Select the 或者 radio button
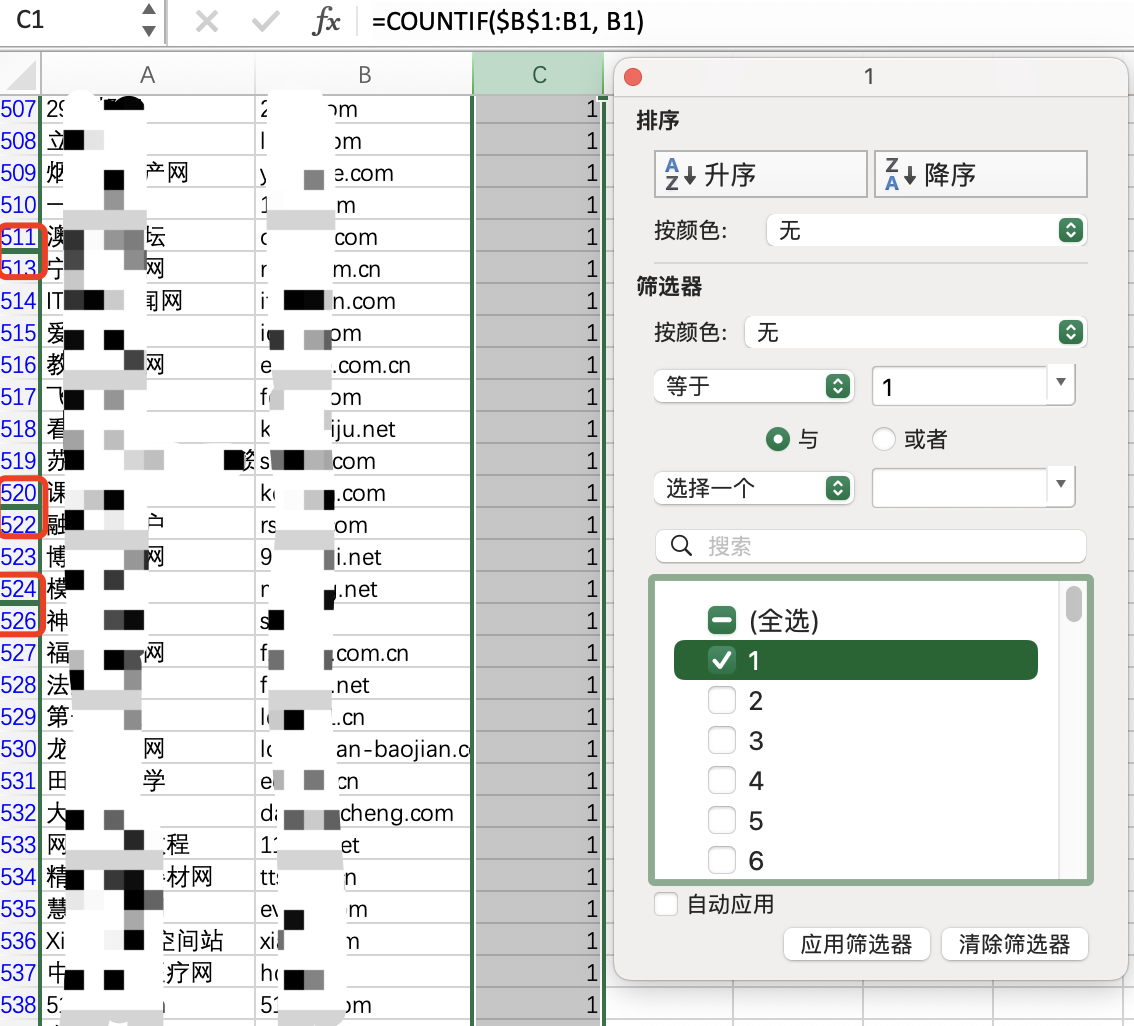 (883, 439)
